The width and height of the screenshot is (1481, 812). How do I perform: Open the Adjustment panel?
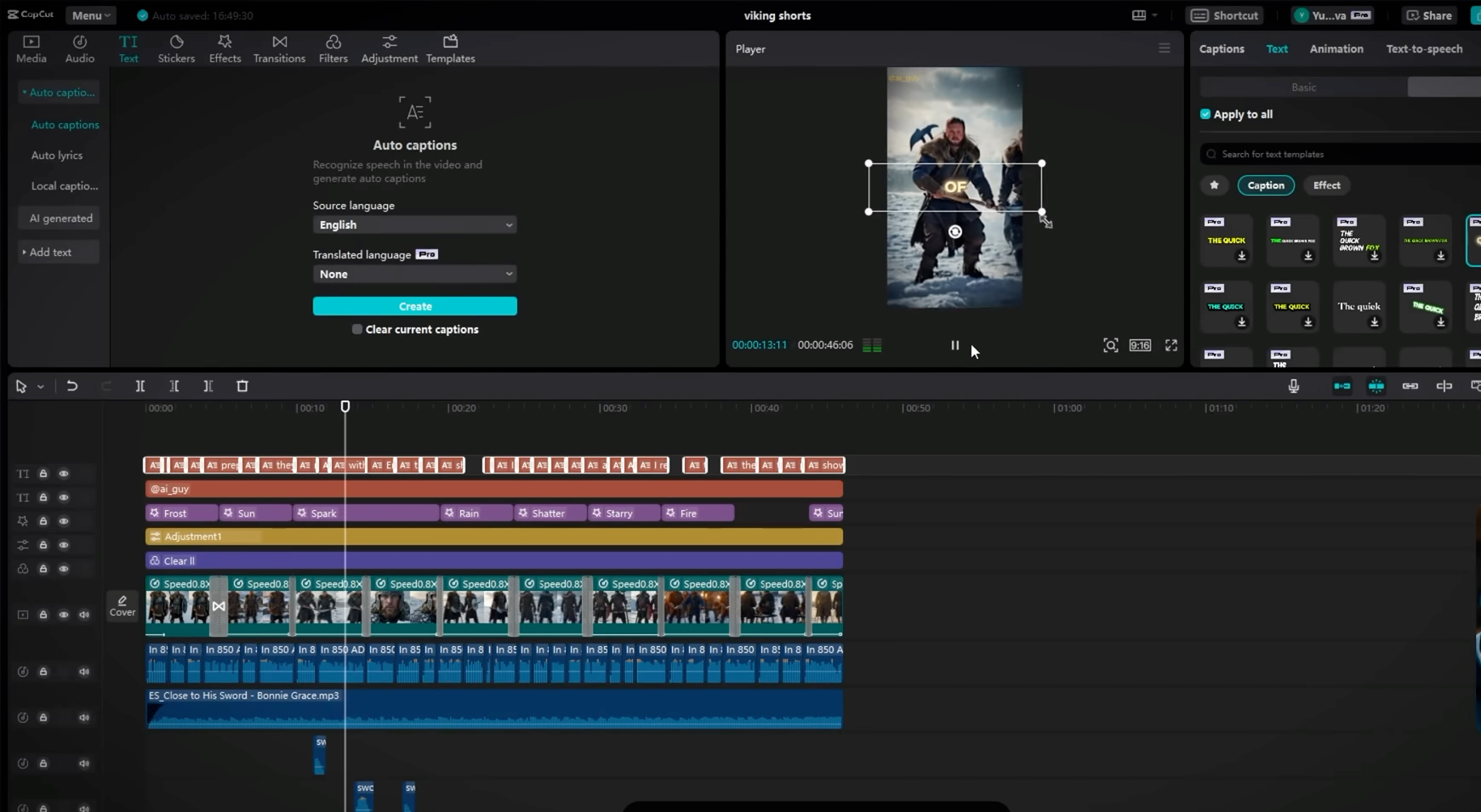389,49
